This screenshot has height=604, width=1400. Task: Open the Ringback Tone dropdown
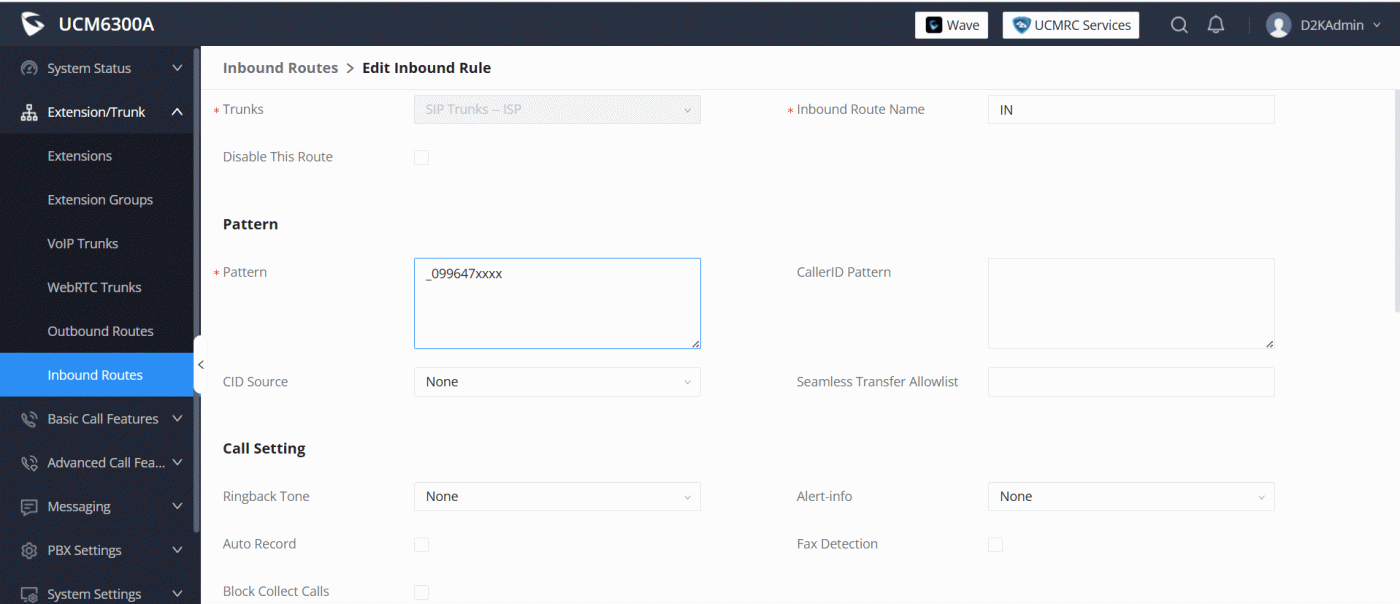pos(557,497)
